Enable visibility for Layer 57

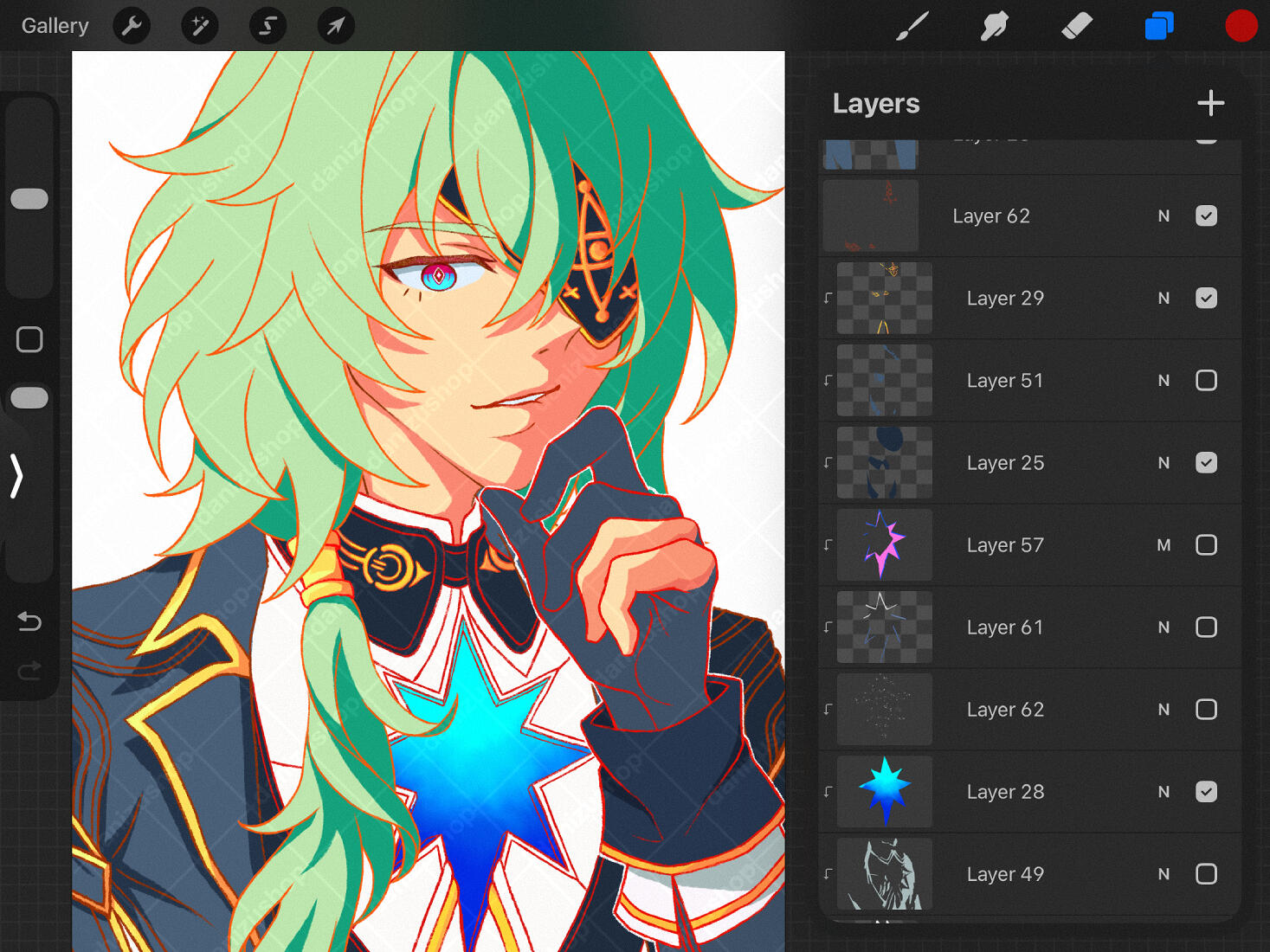tap(1206, 544)
